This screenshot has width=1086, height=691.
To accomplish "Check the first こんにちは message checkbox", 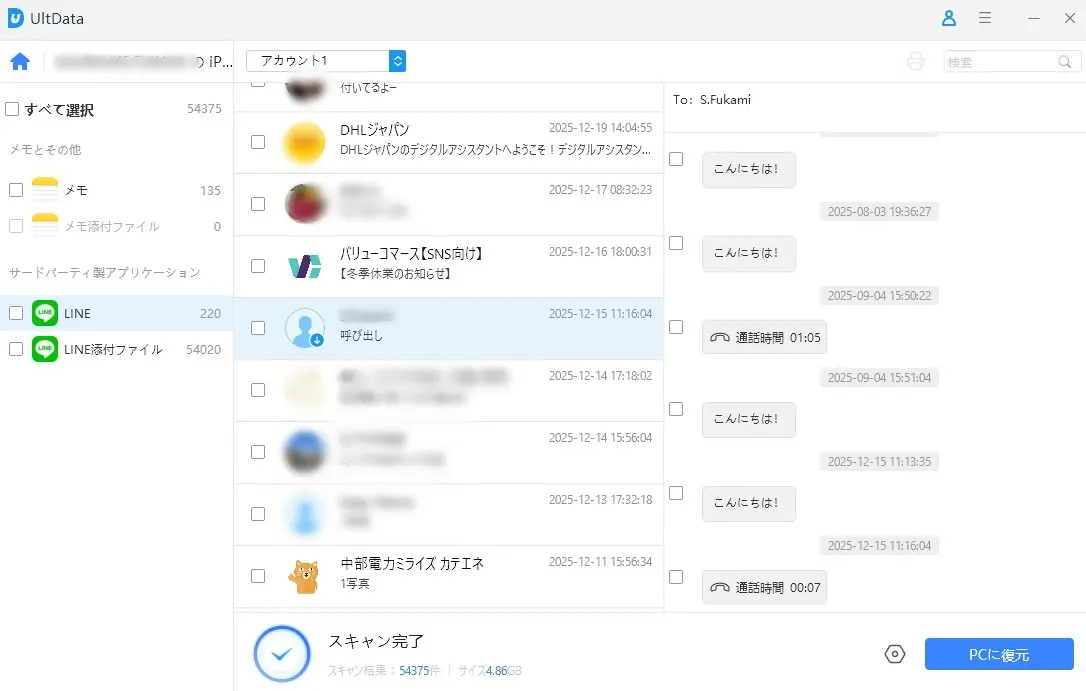I will tap(676, 158).
